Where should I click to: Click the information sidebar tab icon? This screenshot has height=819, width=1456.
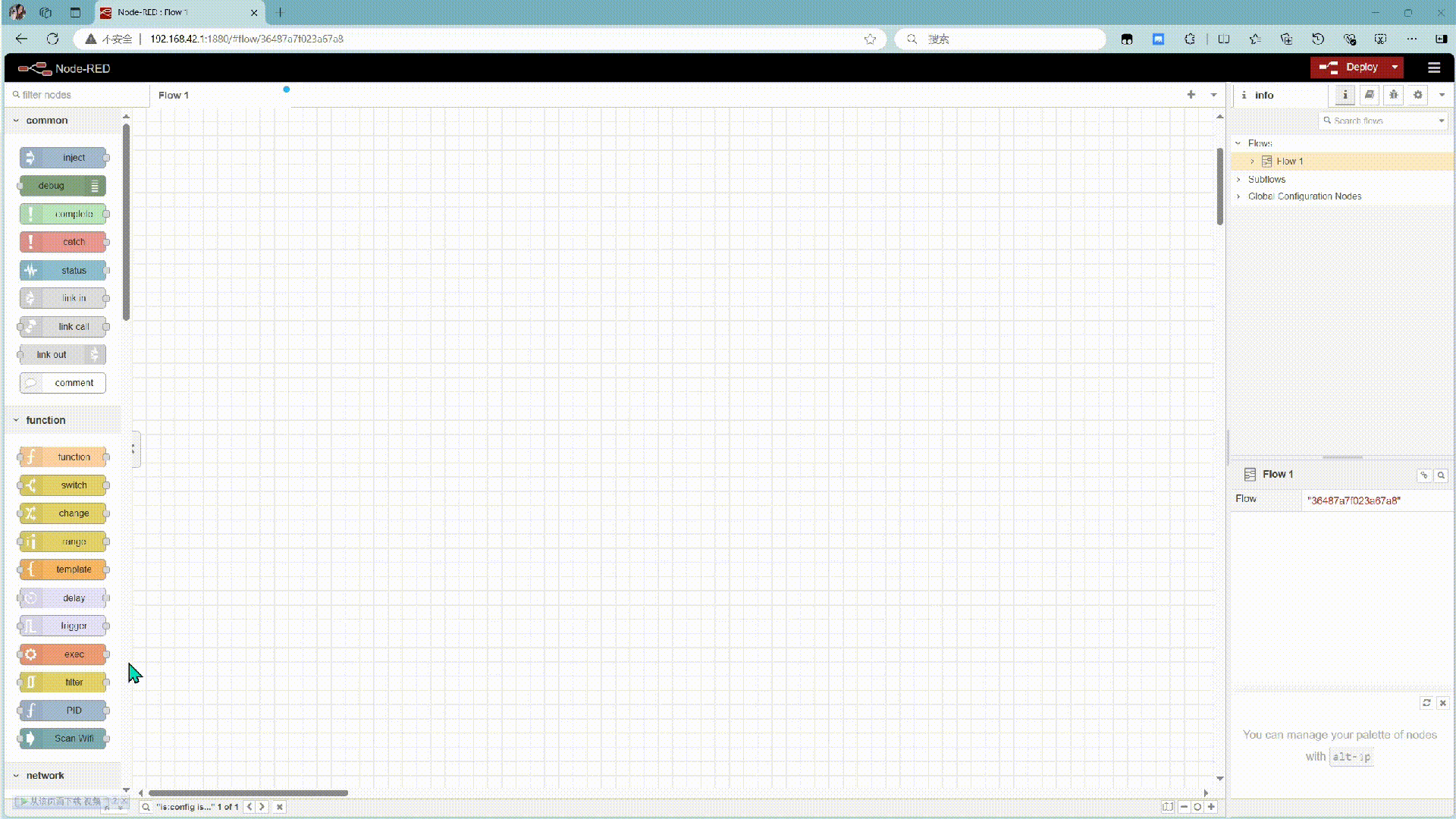(1345, 95)
